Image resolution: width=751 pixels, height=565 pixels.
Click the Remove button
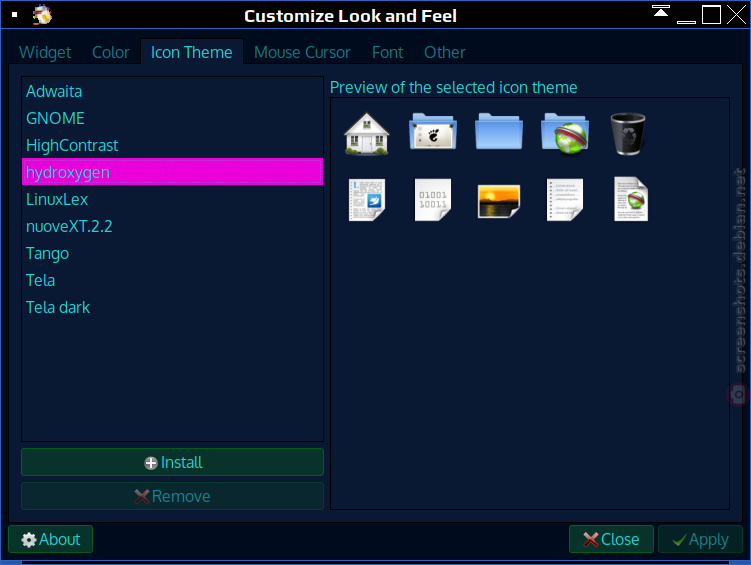click(x=172, y=496)
